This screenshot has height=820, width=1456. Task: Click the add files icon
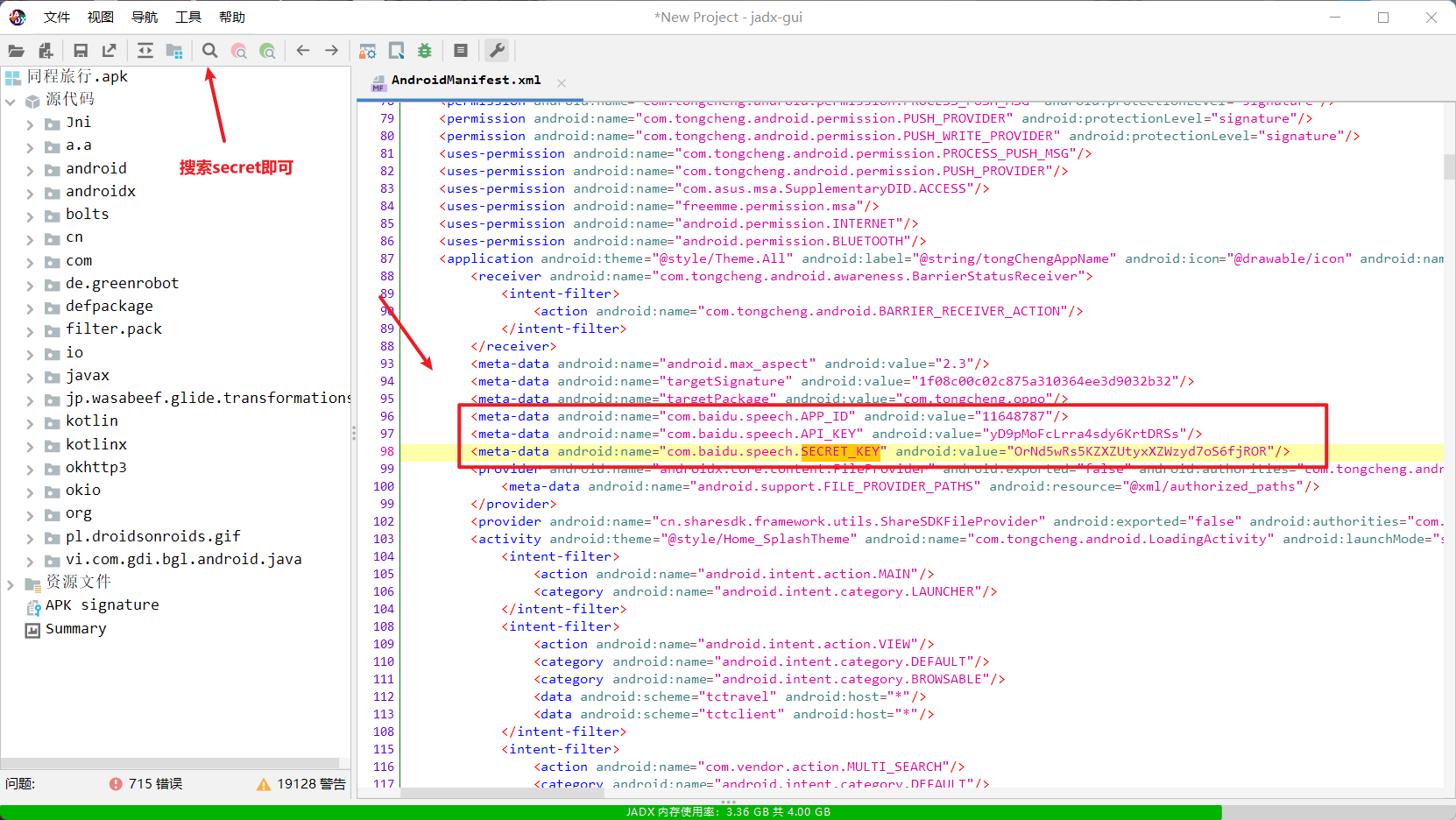coord(46,51)
